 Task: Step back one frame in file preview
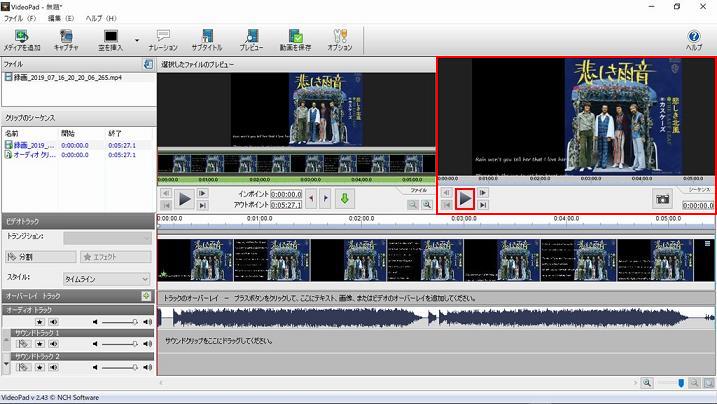point(166,193)
